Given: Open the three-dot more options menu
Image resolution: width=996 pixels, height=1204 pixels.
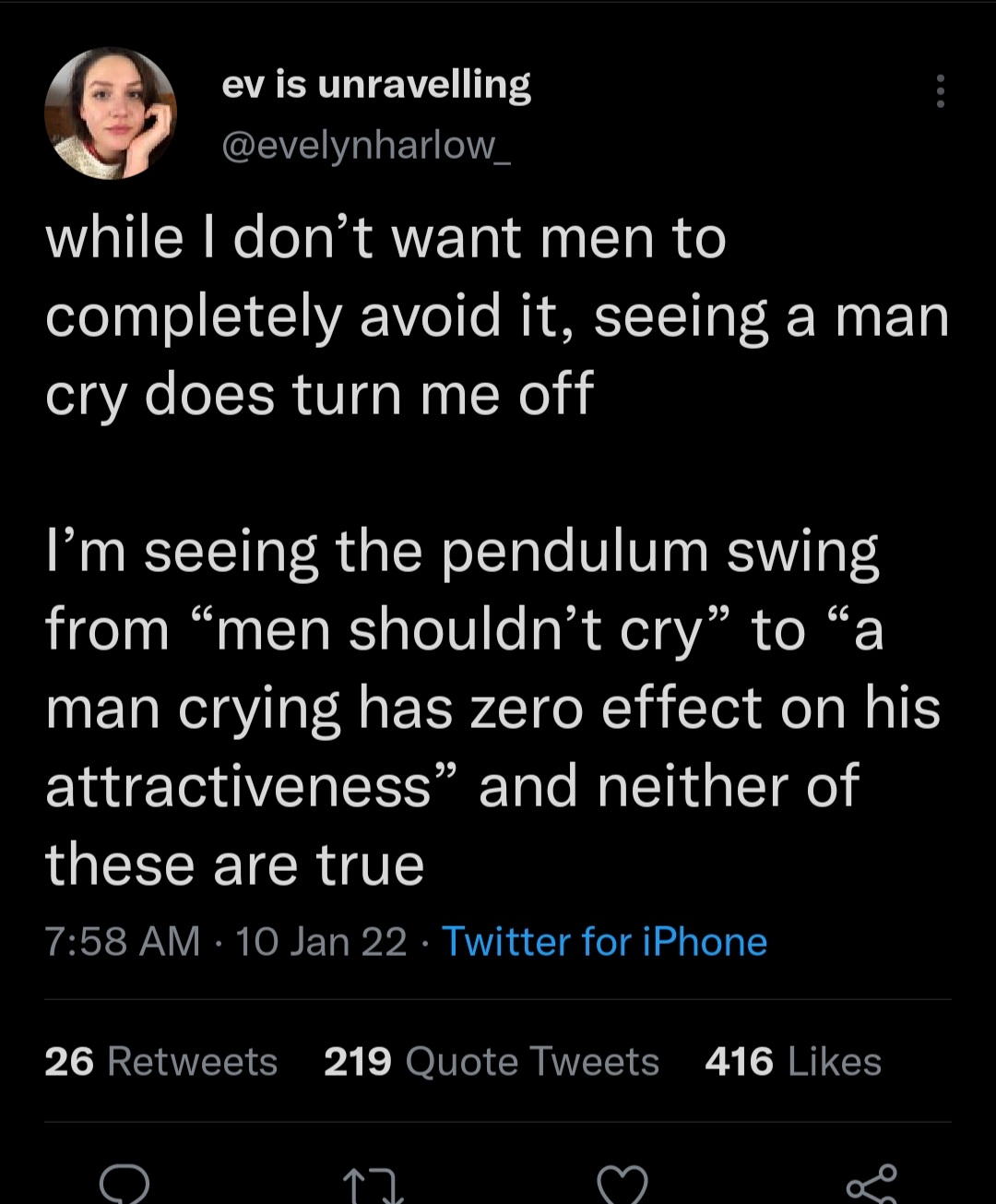Looking at the screenshot, I should [940, 91].
